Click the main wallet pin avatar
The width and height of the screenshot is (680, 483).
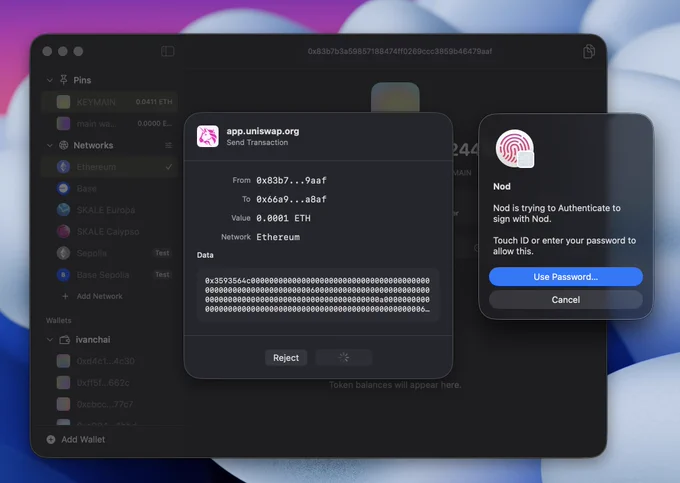tap(63, 124)
